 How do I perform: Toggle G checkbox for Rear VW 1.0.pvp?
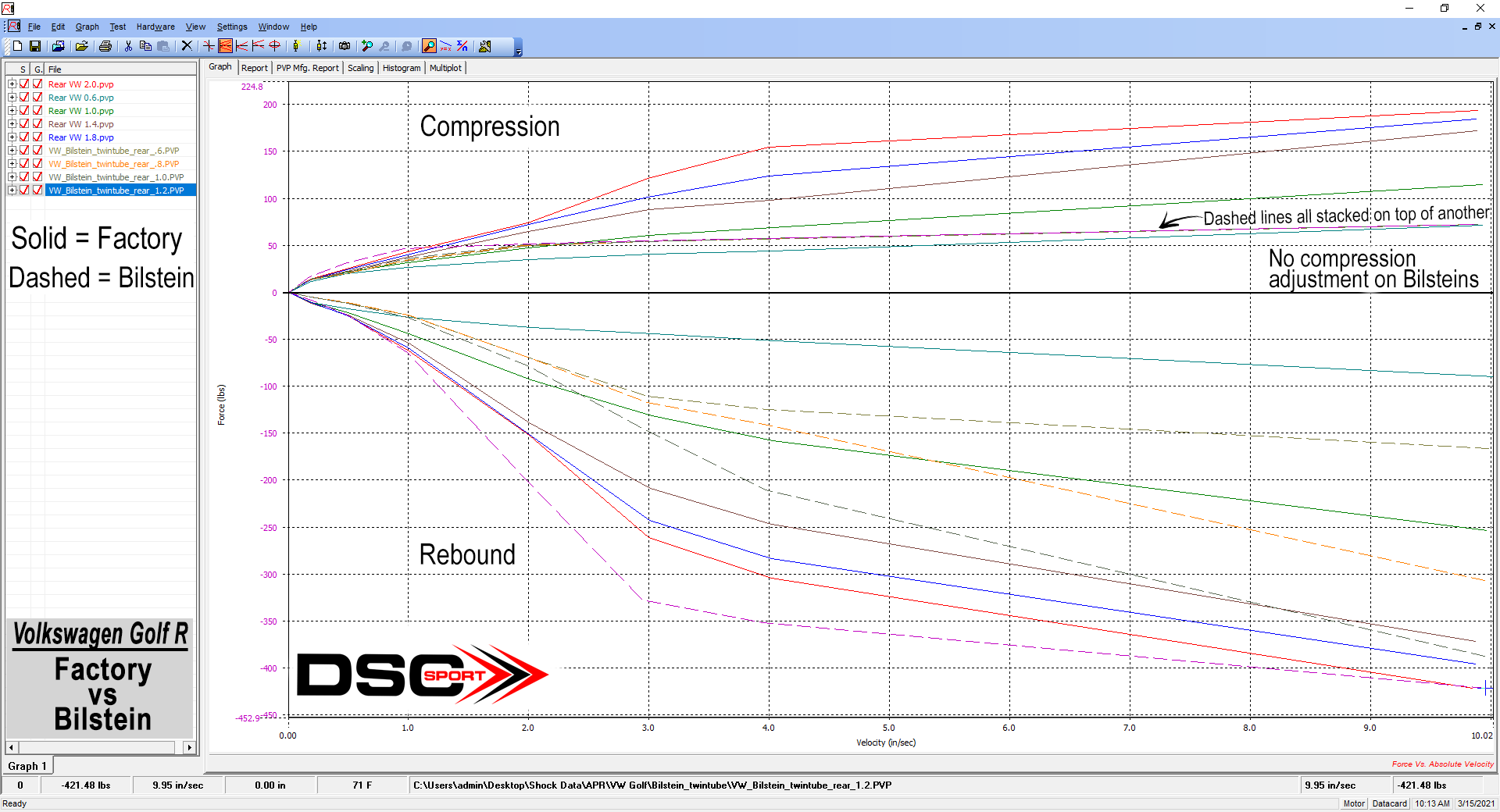click(x=37, y=111)
